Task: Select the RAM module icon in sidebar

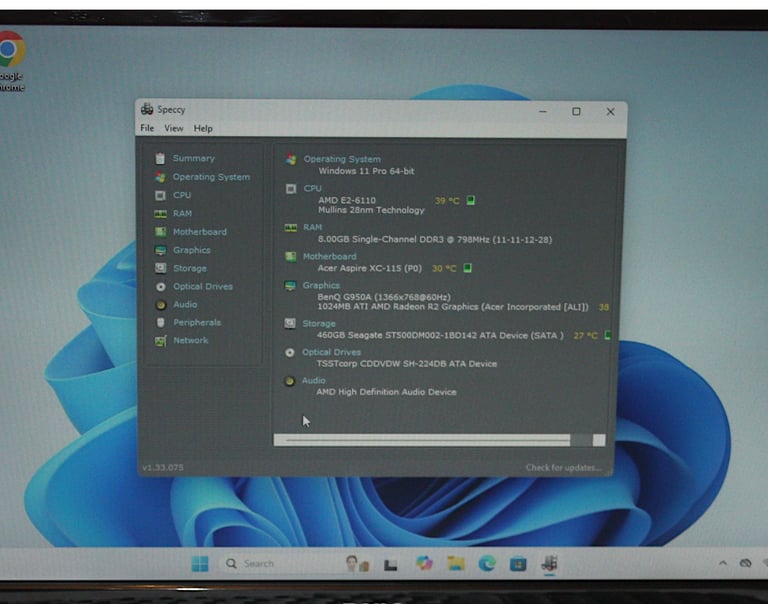Action: coord(160,214)
